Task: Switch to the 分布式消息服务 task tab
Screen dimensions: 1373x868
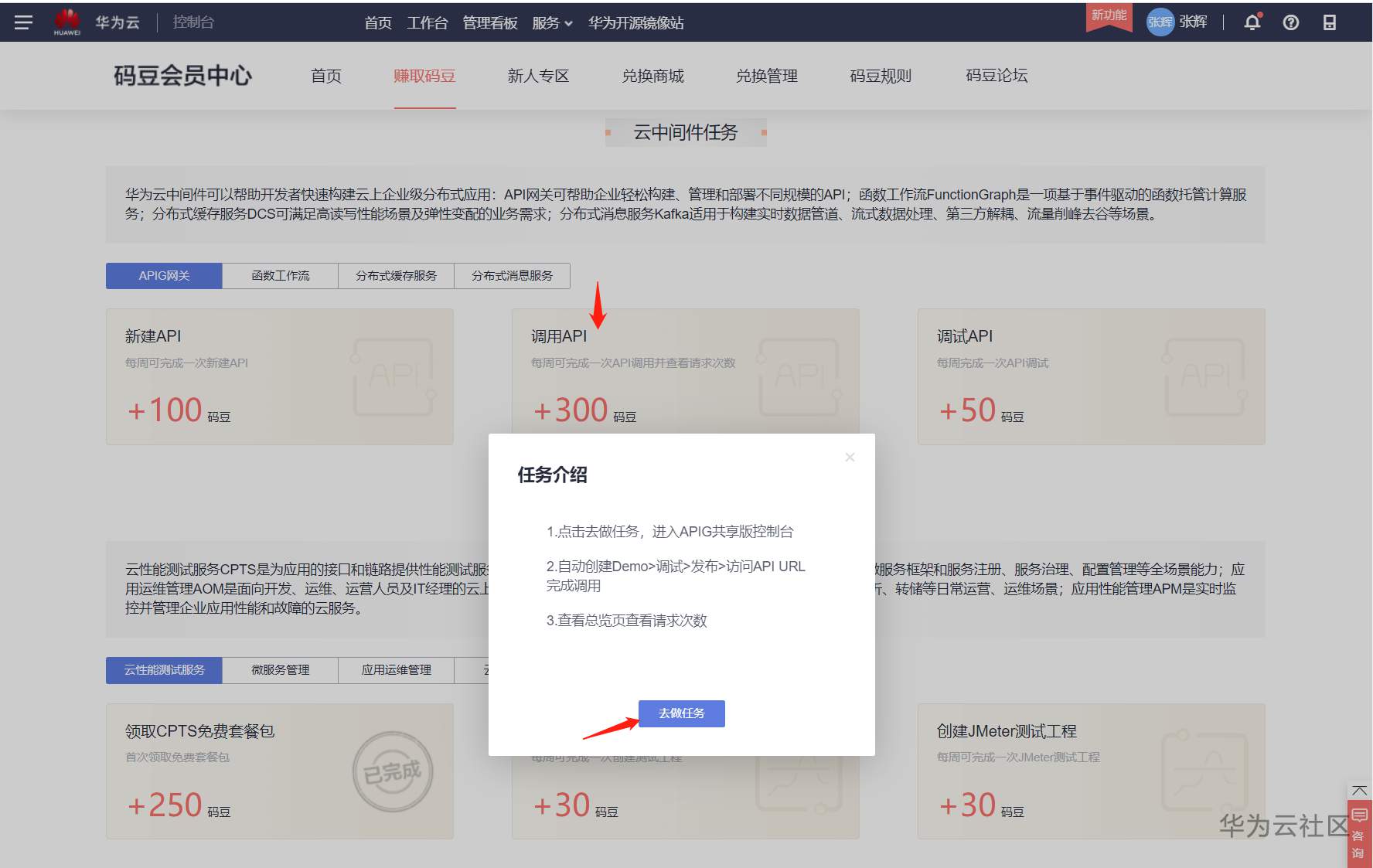Action: click(x=512, y=276)
